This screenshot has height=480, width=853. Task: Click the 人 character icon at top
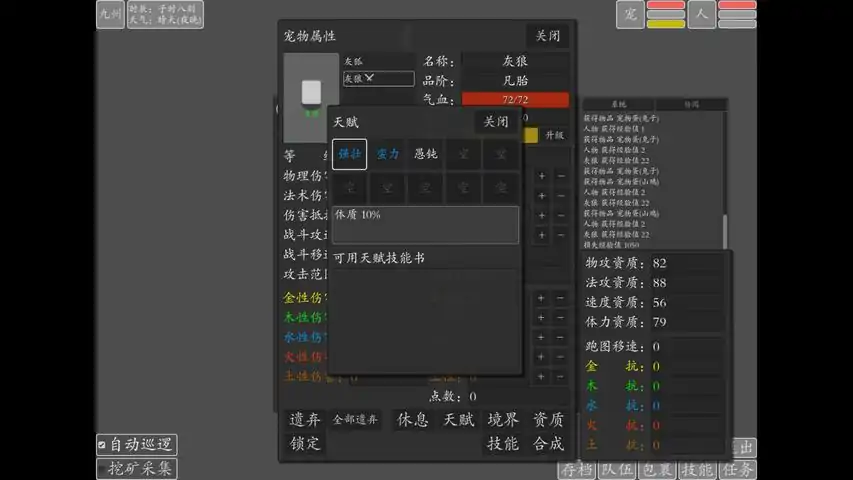click(702, 15)
